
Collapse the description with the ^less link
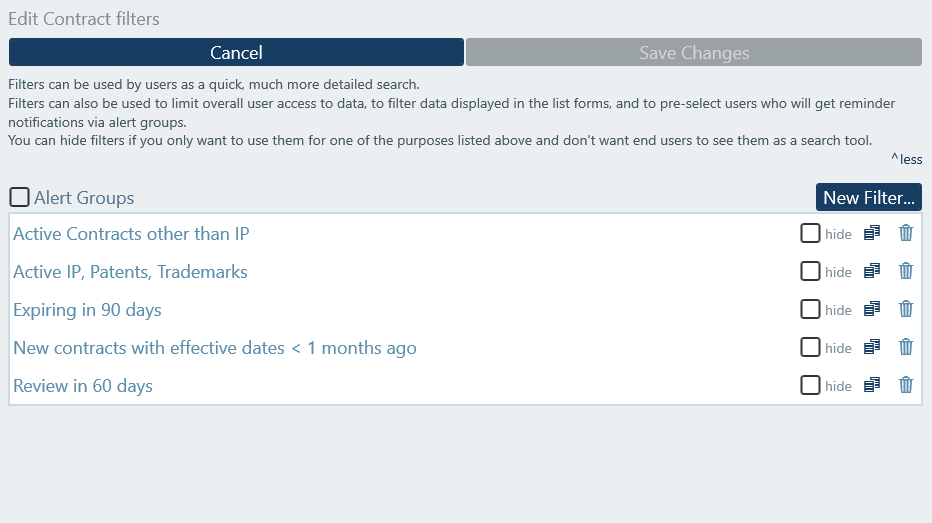[906, 159]
